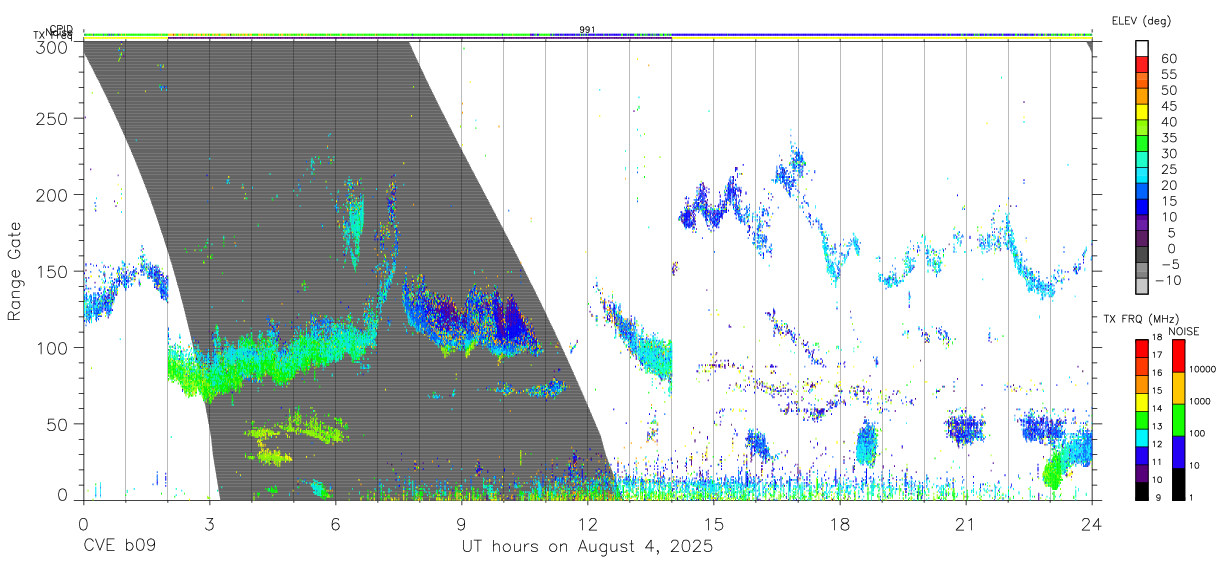Click the '30' label on the ELEV scale

1169,153
